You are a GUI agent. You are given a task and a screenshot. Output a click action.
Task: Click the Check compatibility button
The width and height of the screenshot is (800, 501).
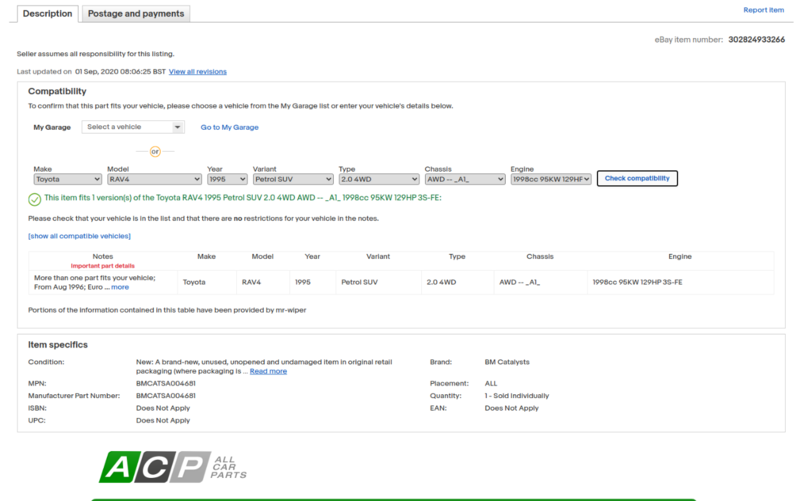637,179
